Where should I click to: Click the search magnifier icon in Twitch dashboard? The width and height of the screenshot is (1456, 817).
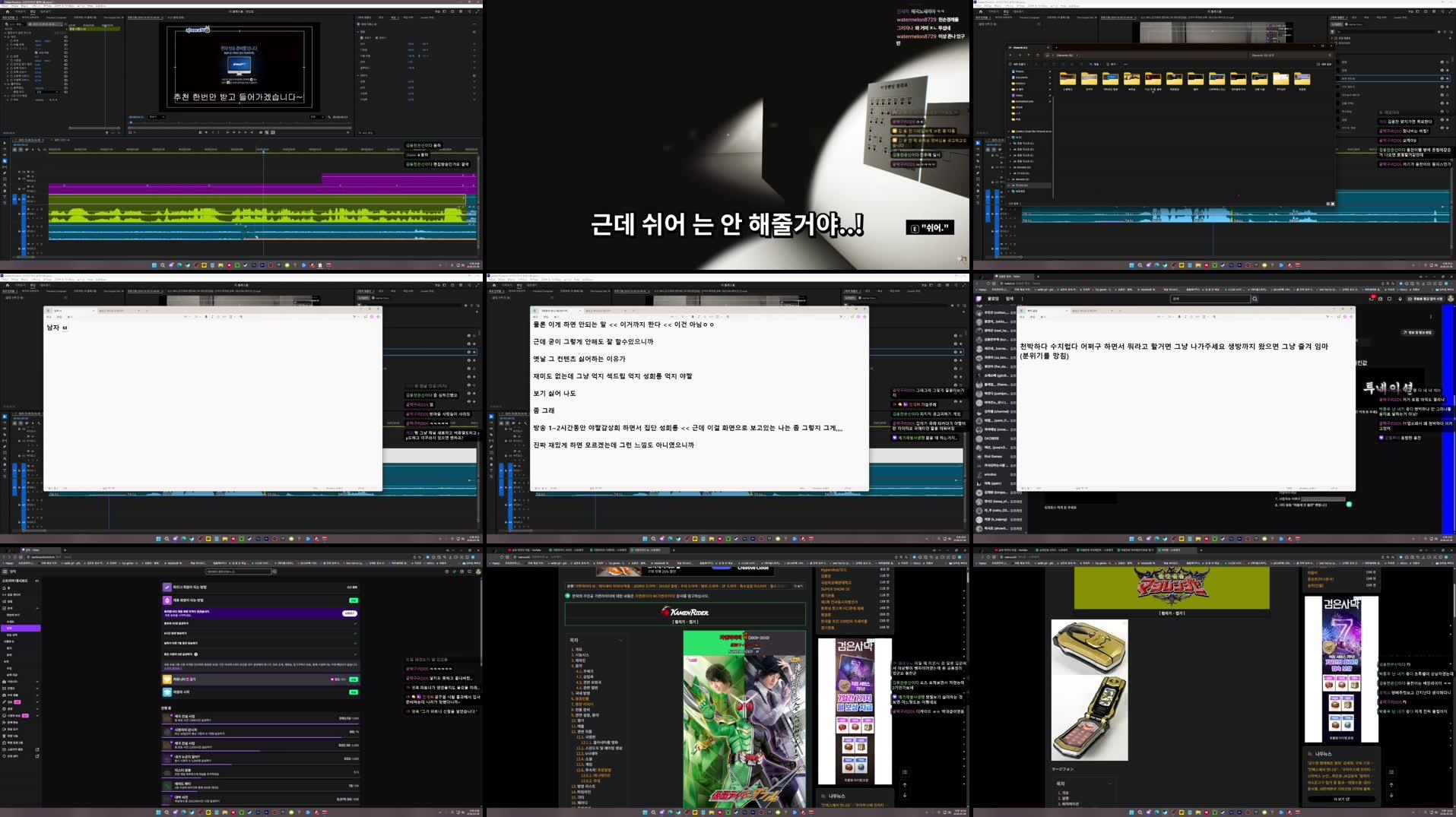274,572
